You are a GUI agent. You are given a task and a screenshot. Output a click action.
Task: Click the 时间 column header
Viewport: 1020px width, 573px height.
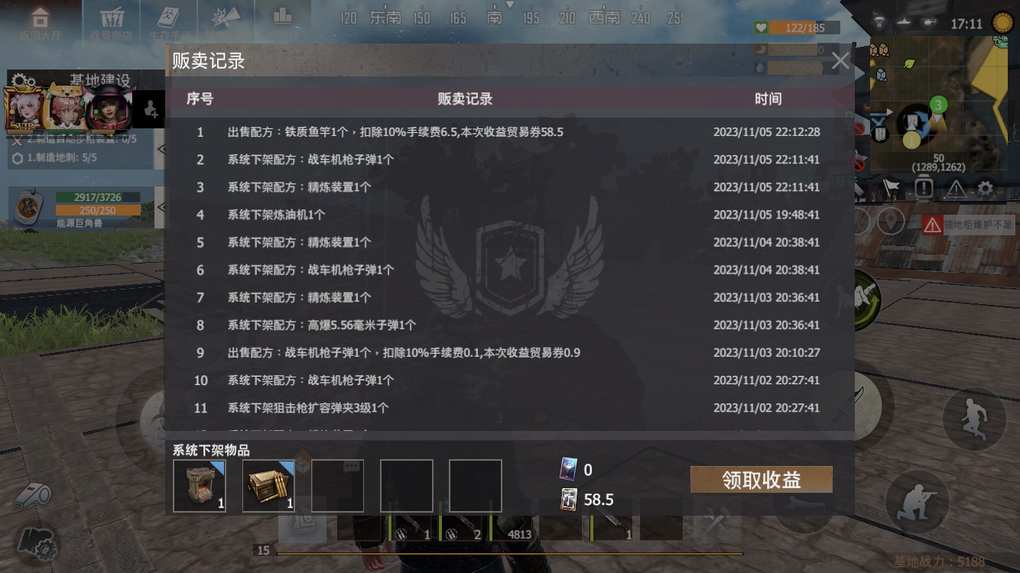(768, 99)
